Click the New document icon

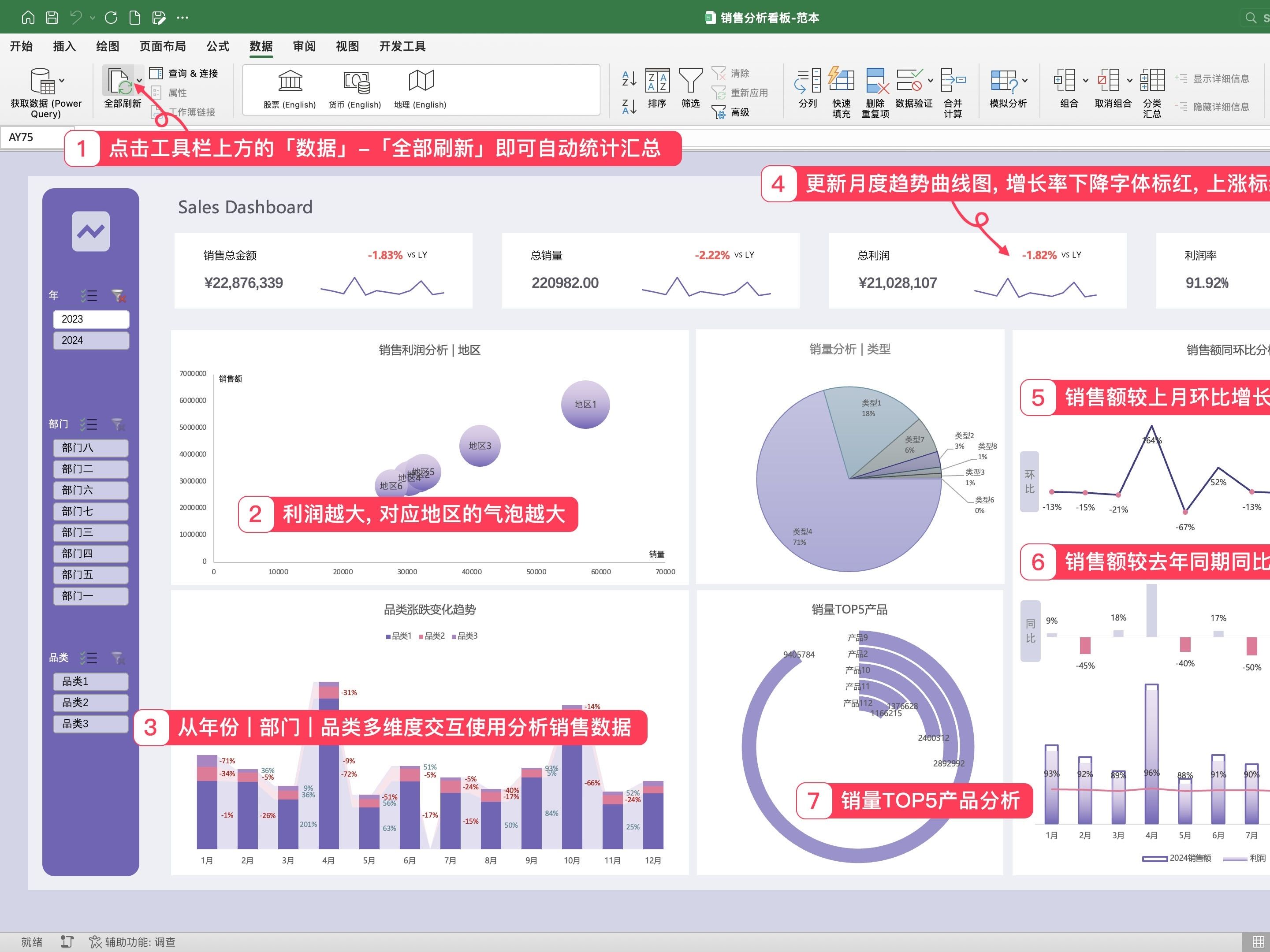pyautogui.click(x=134, y=18)
